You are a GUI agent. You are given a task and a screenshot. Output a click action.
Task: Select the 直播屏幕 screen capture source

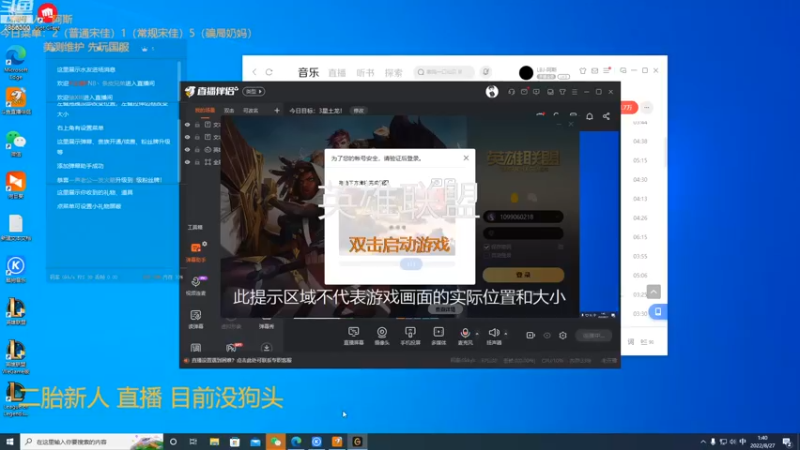click(x=354, y=336)
